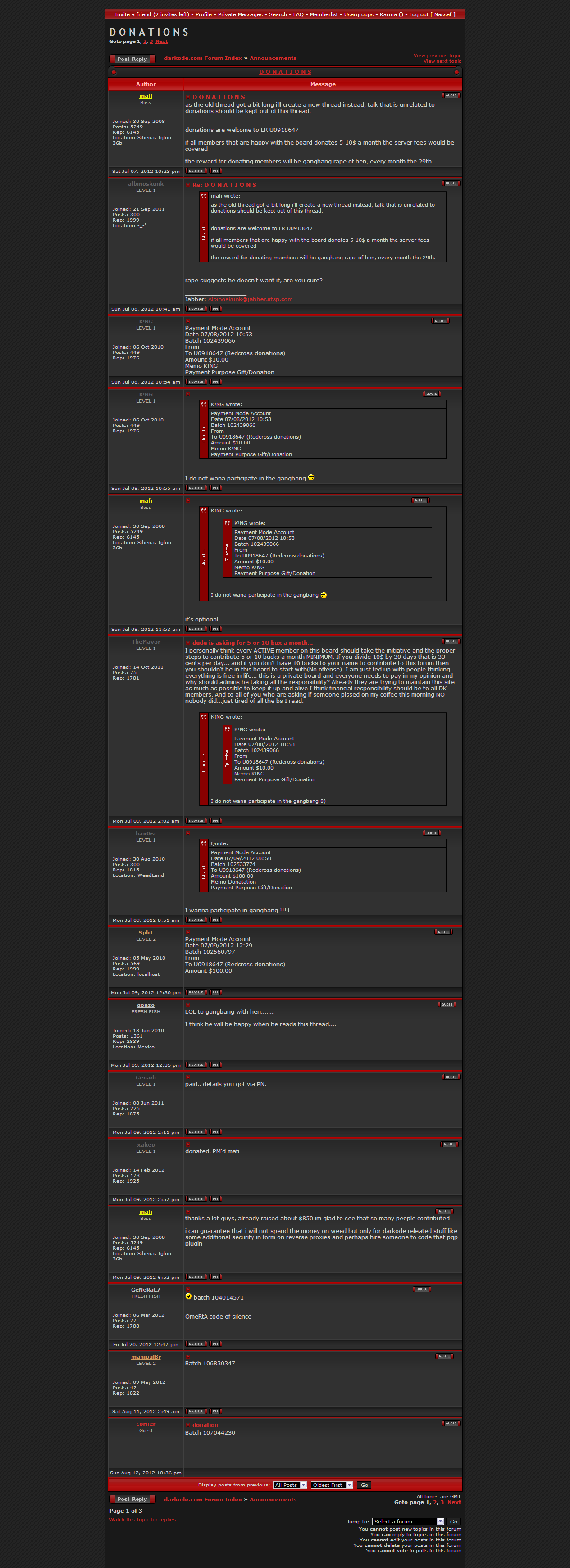Click PM icon under SpliT's post

click(x=215, y=992)
